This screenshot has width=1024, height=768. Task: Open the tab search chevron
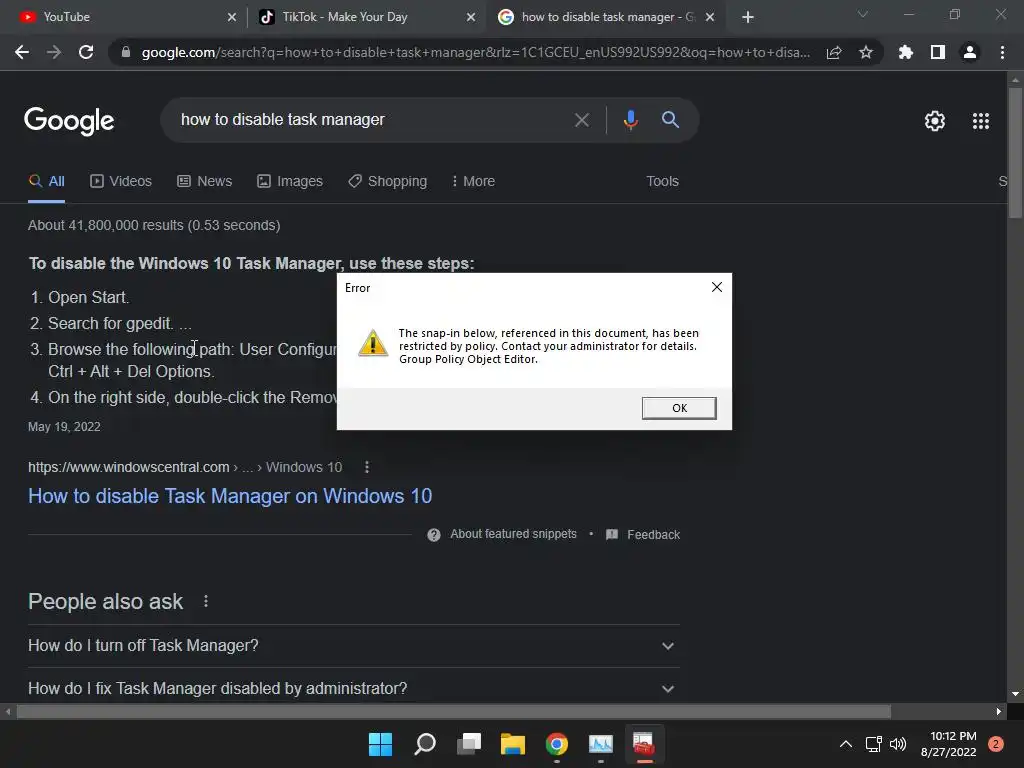pyautogui.click(x=863, y=14)
